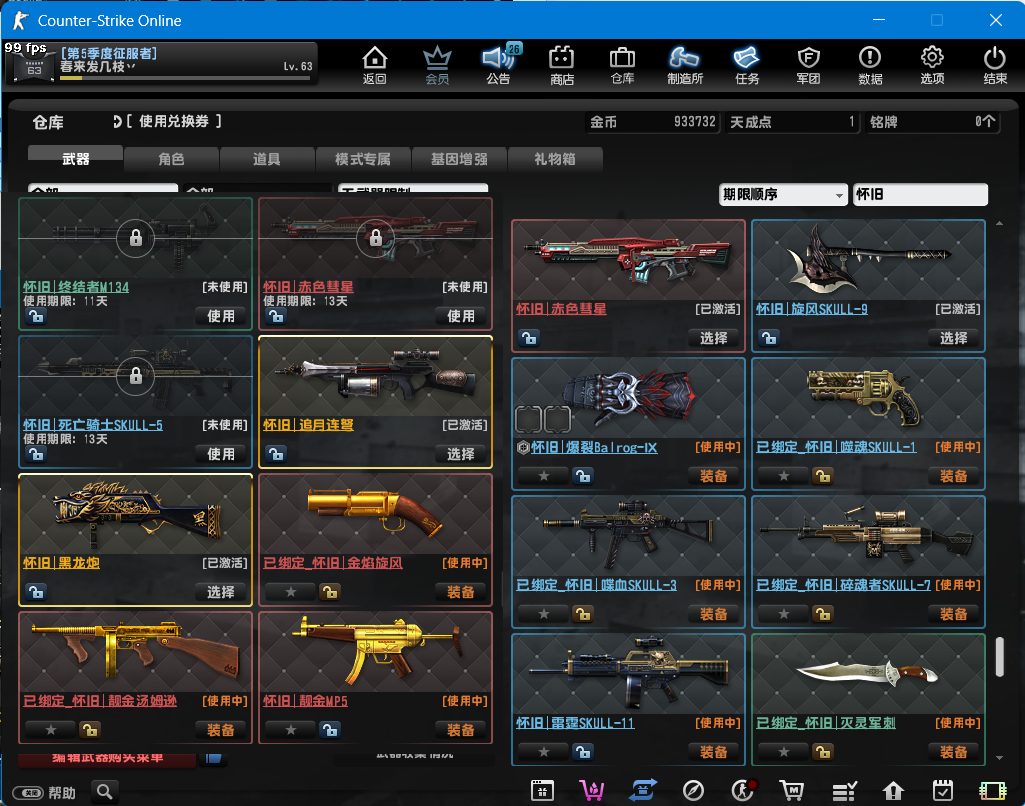The height and width of the screenshot is (806, 1025).
Task: Open the 会员 crown icon
Action: click(437, 65)
